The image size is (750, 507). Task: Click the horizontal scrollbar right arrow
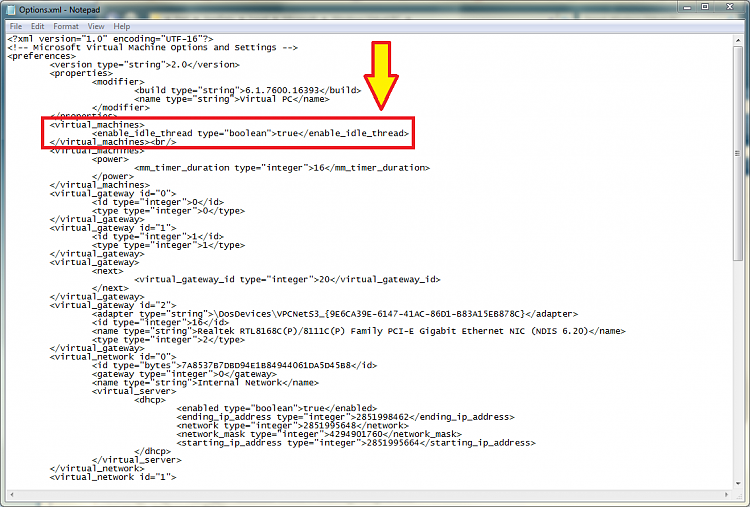tap(727, 494)
